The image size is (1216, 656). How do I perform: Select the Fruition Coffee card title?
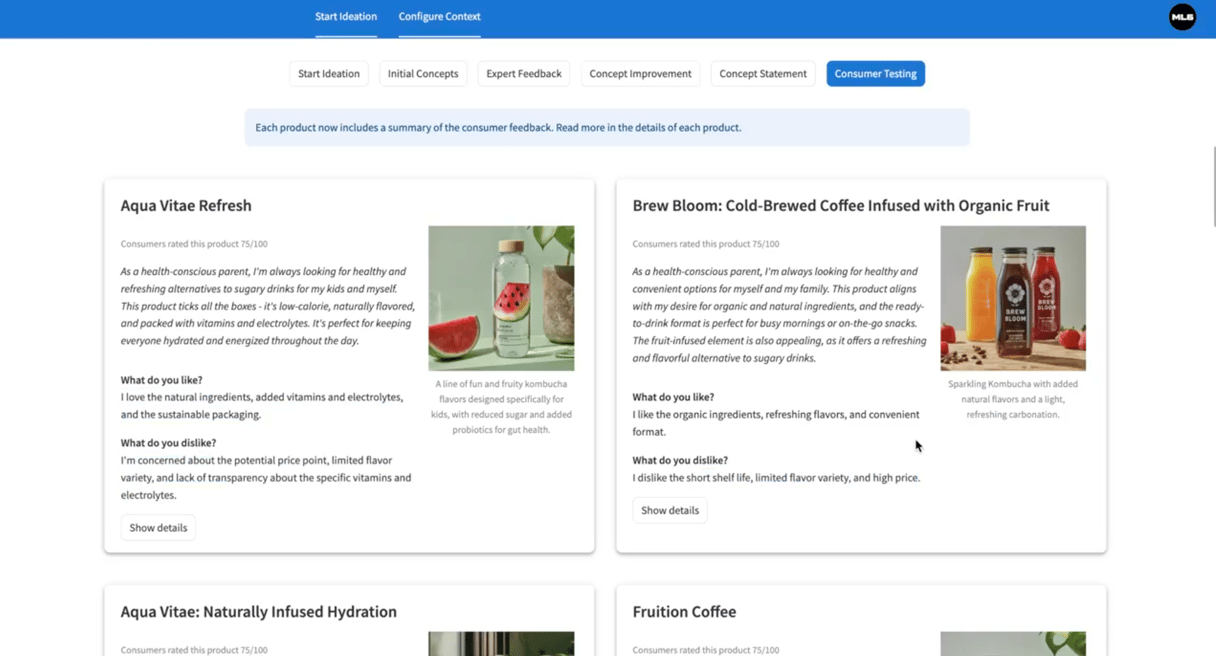684,612
